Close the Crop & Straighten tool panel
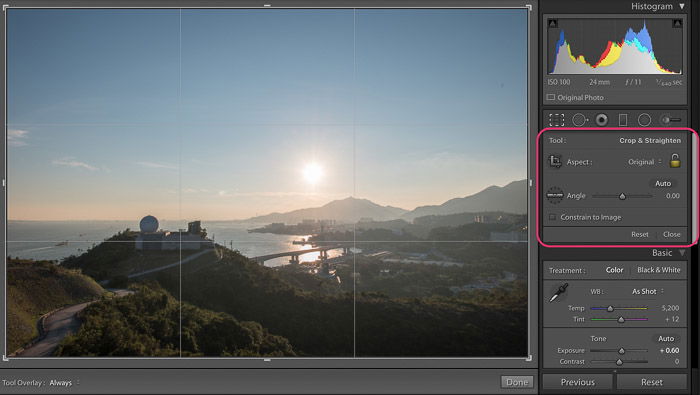The height and width of the screenshot is (395, 700). pos(671,234)
